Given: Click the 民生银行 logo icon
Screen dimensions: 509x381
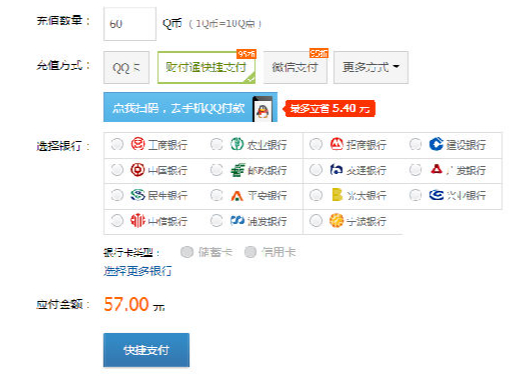Looking at the screenshot, I should point(138,195).
